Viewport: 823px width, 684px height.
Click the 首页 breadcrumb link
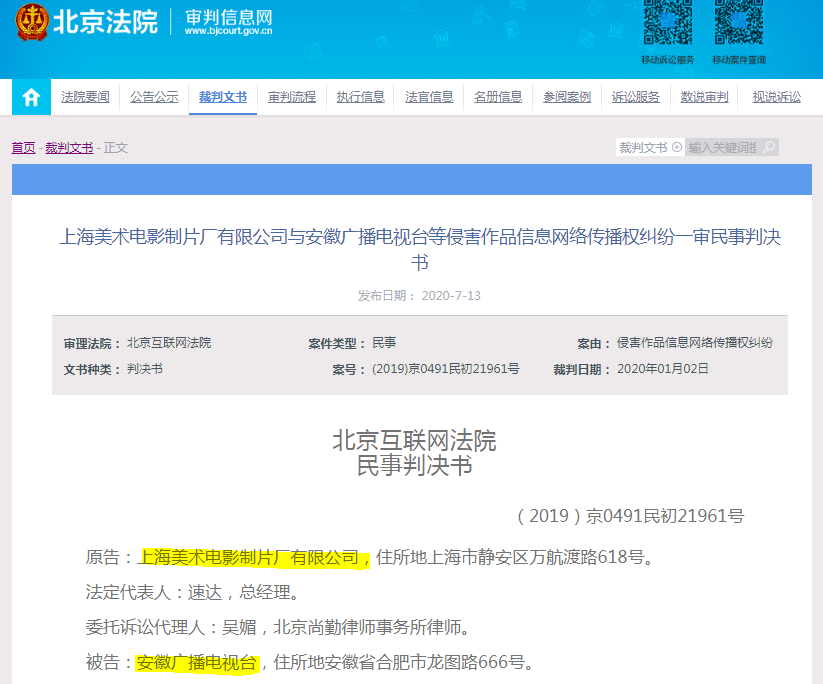coord(24,148)
